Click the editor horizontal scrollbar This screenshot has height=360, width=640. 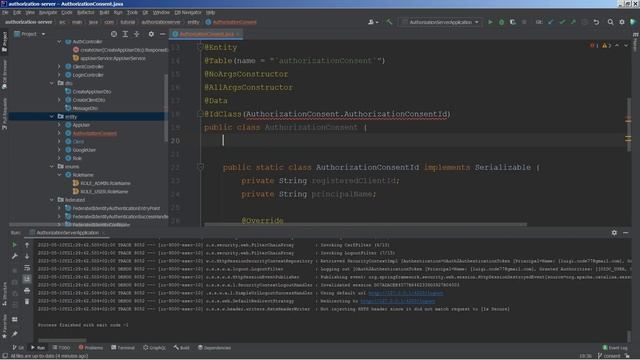point(365,224)
